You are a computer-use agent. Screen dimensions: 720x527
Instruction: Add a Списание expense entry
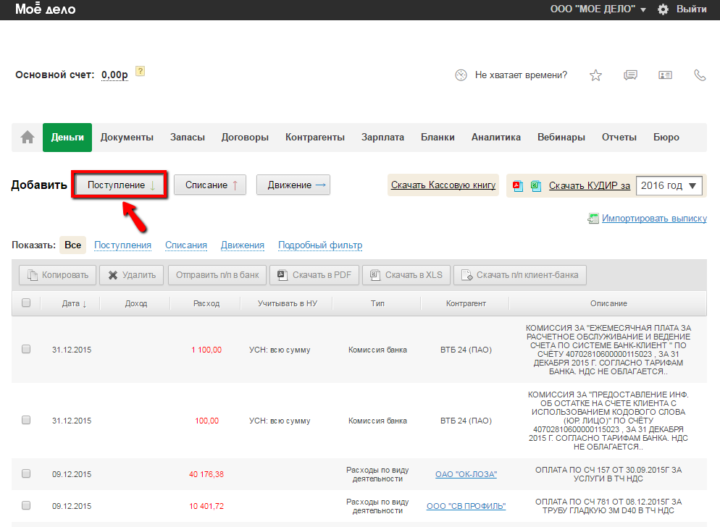[x=210, y=185]
